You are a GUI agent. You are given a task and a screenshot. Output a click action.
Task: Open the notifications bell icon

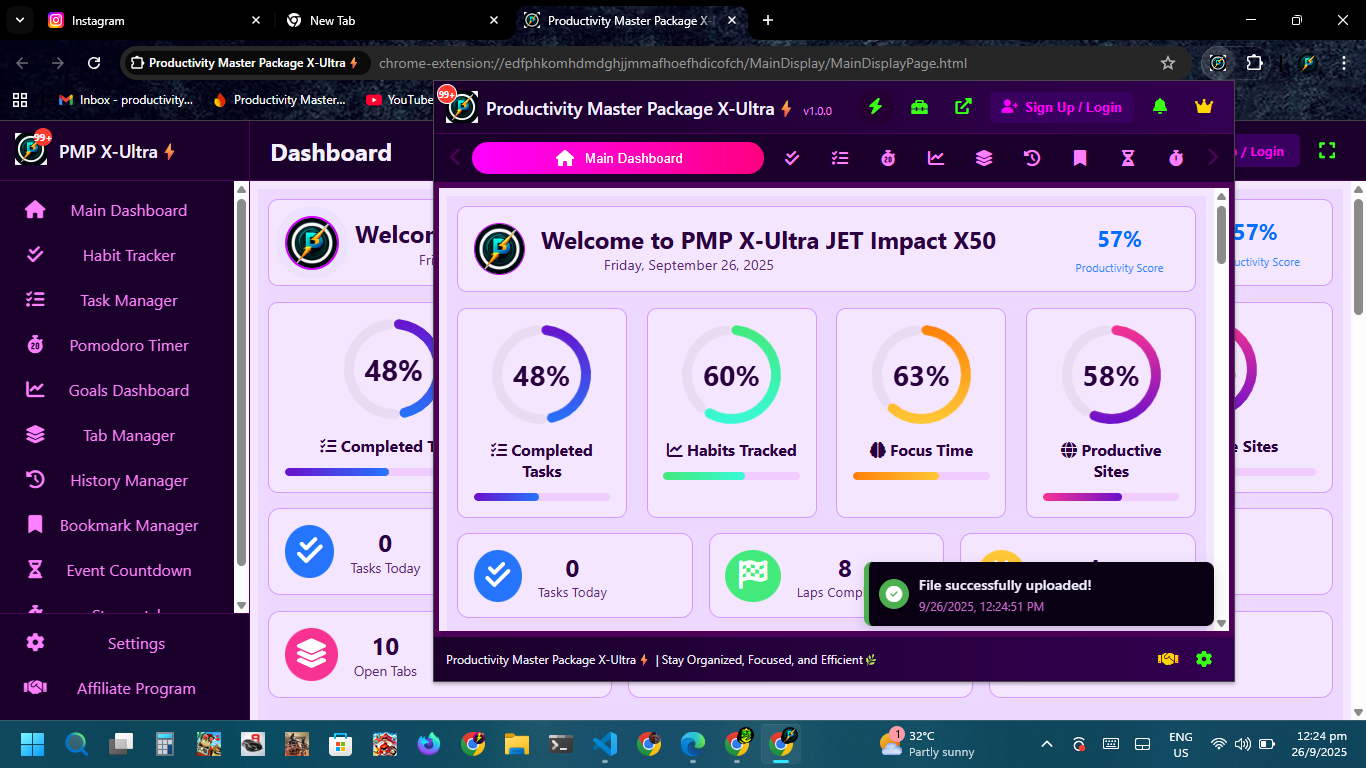click(1160, 106)
